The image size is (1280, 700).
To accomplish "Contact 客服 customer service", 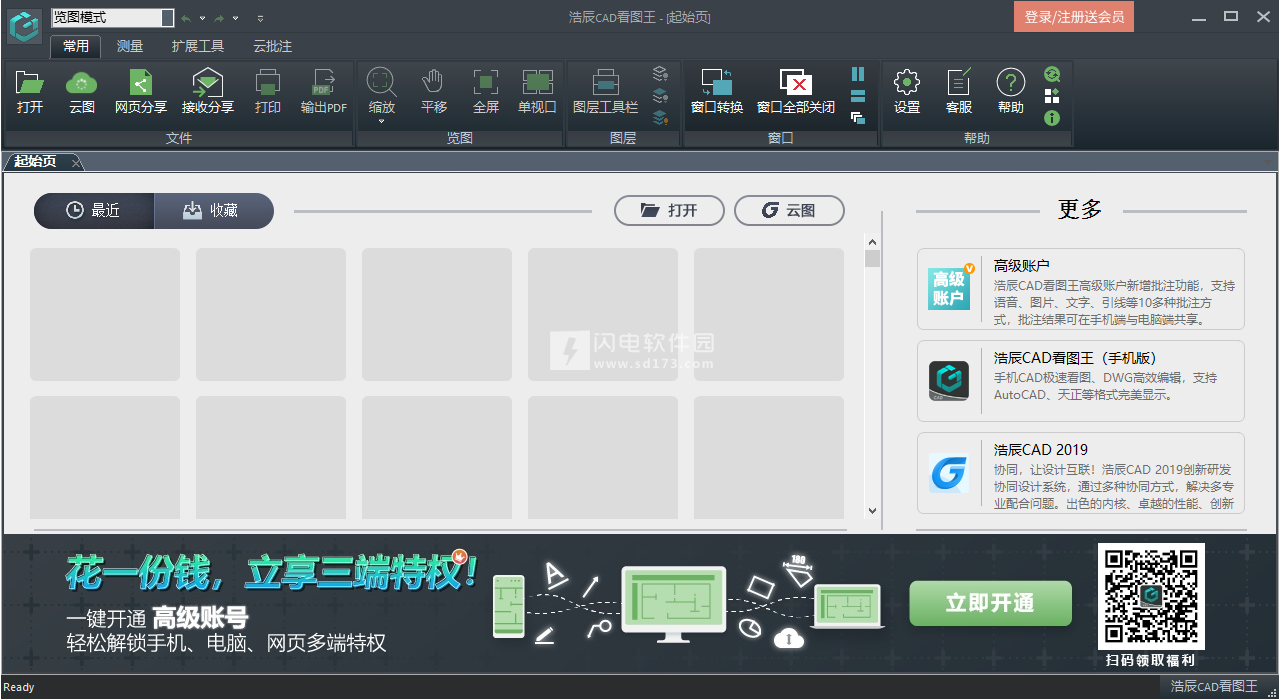I will (959, 92).
